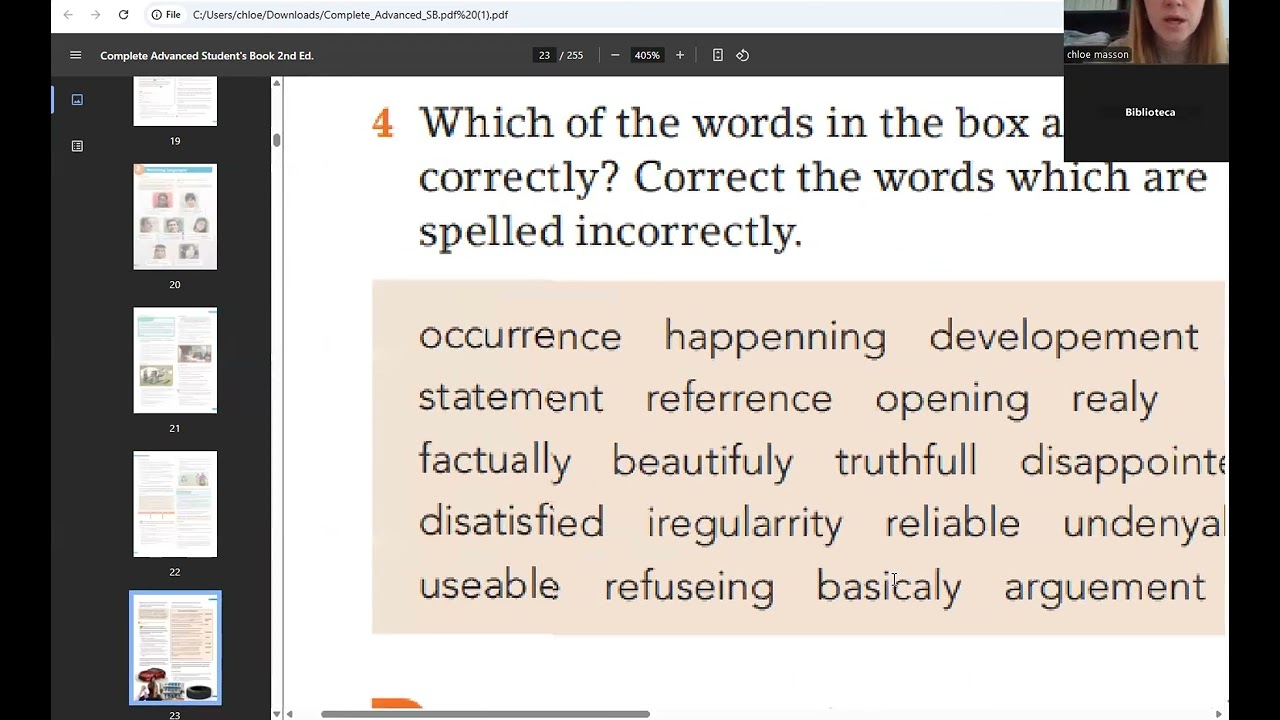Show document outline view in sidebar
The height and width of the screenshot is (720, 1280).
[77, 146]
